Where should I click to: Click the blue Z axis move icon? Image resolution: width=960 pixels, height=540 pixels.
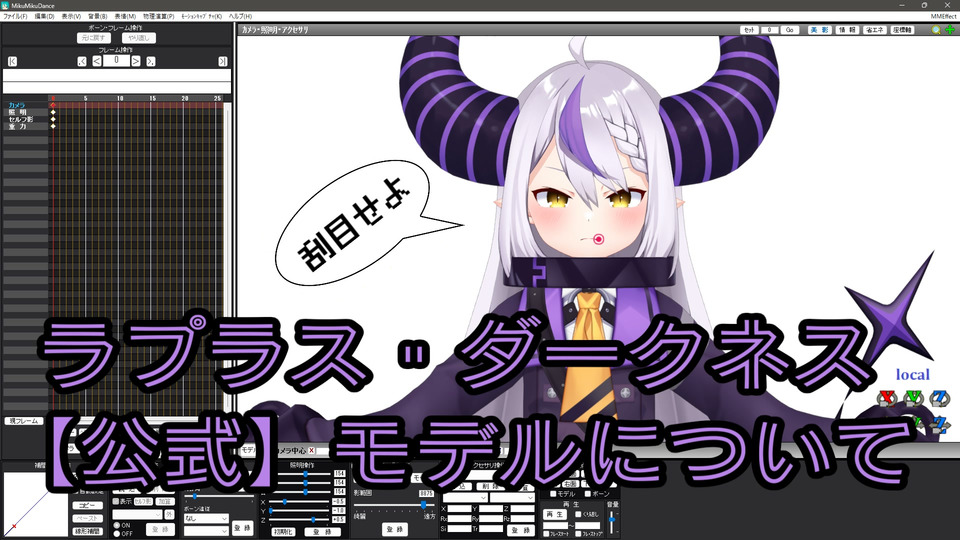pyautogui.click(x=940, y=424)
